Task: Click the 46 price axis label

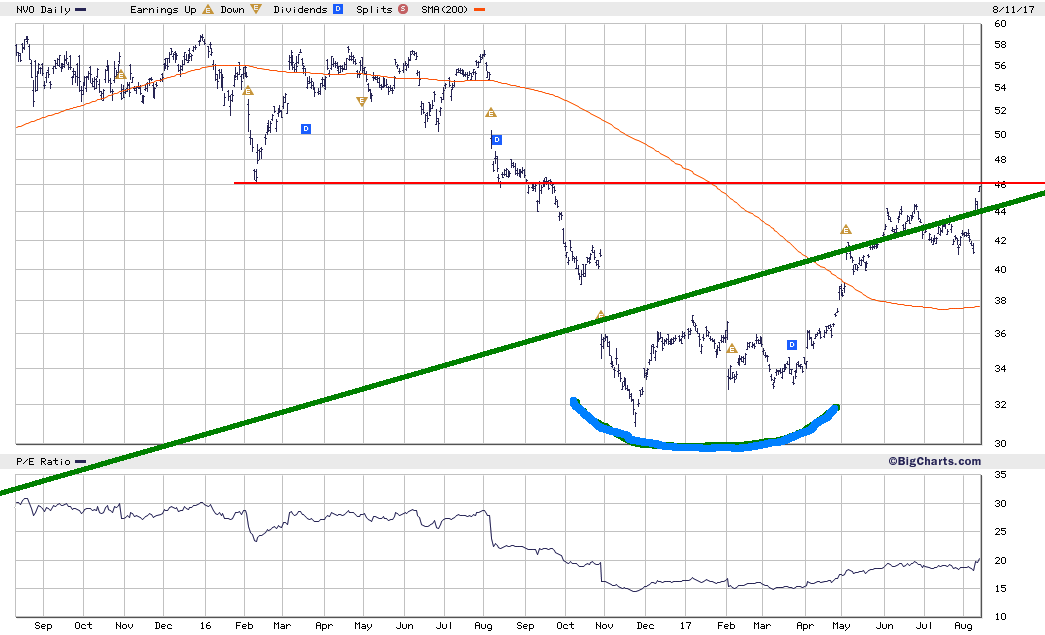Action: (1000, 185)
